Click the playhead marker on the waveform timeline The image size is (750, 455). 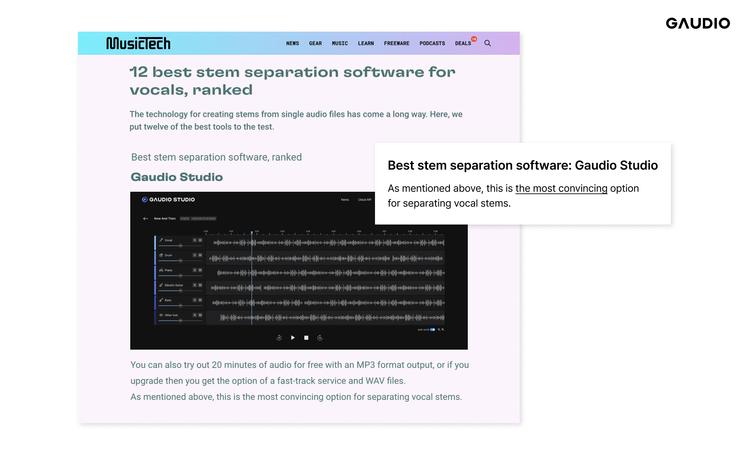[x=251, y=233]
